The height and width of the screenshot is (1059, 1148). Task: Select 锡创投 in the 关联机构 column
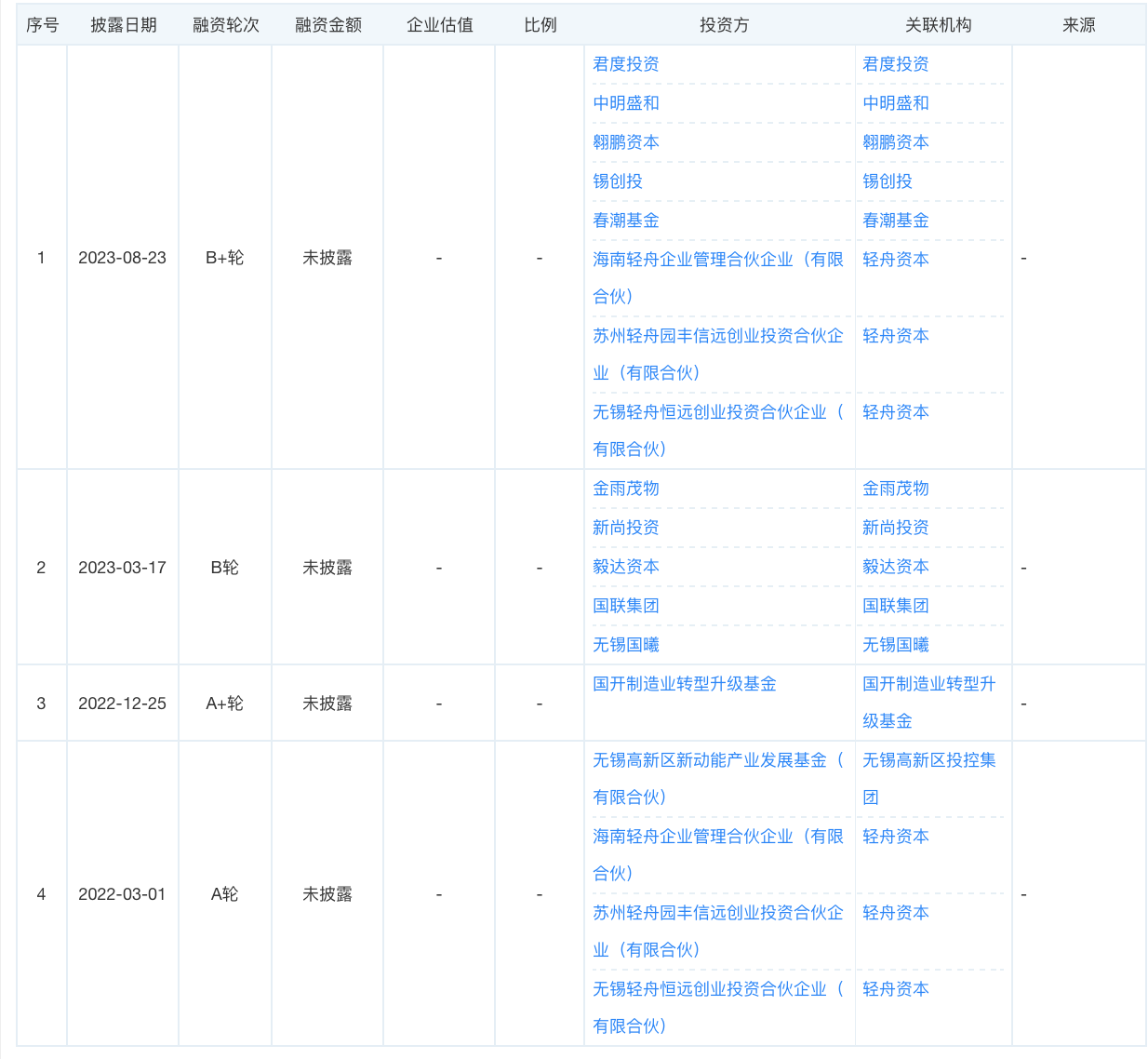pyautogui.click(x=888, y=181)
